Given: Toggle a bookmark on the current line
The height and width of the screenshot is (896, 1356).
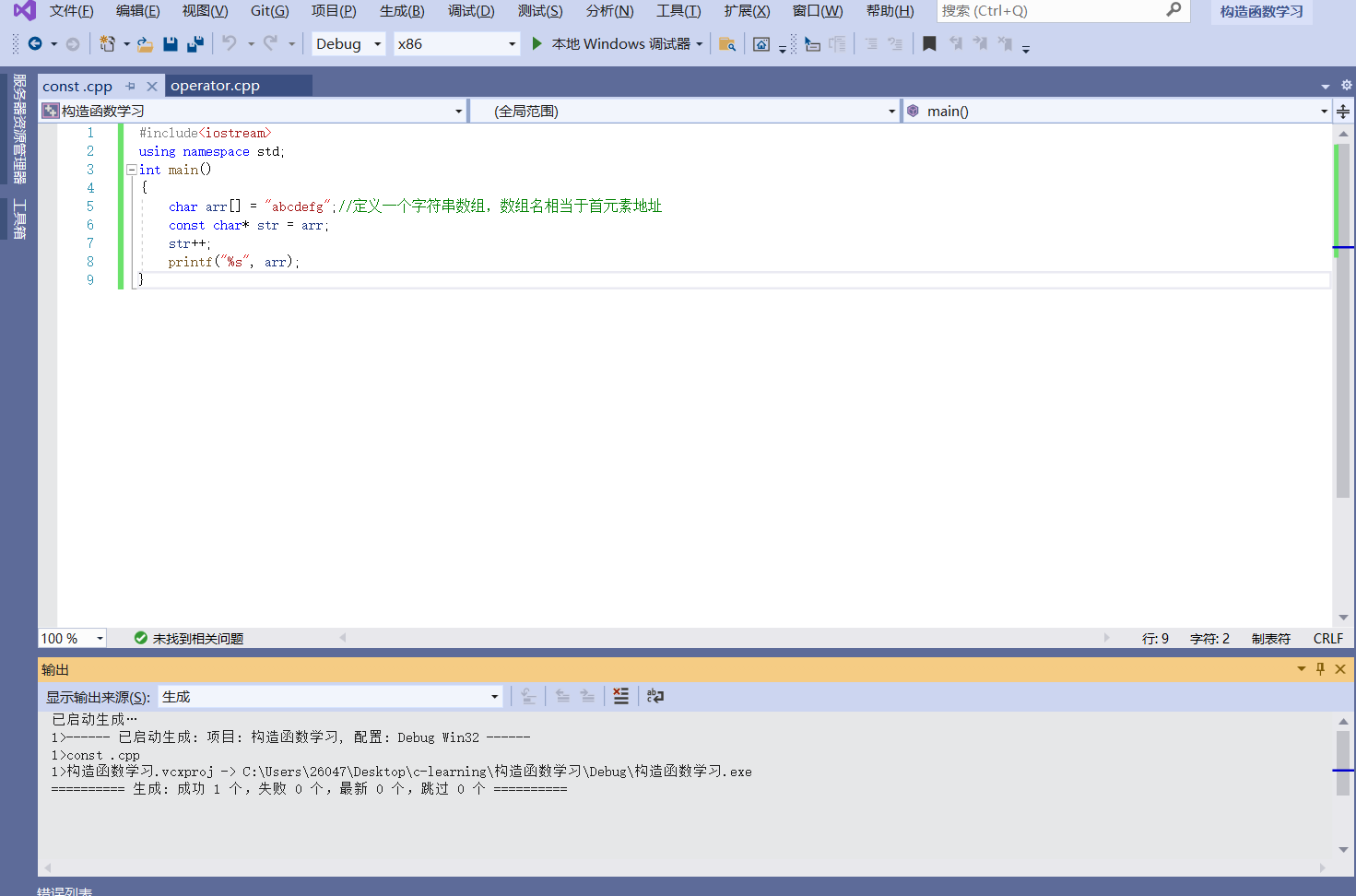Looking at the screenshot, I should click(x=929, y=43).
